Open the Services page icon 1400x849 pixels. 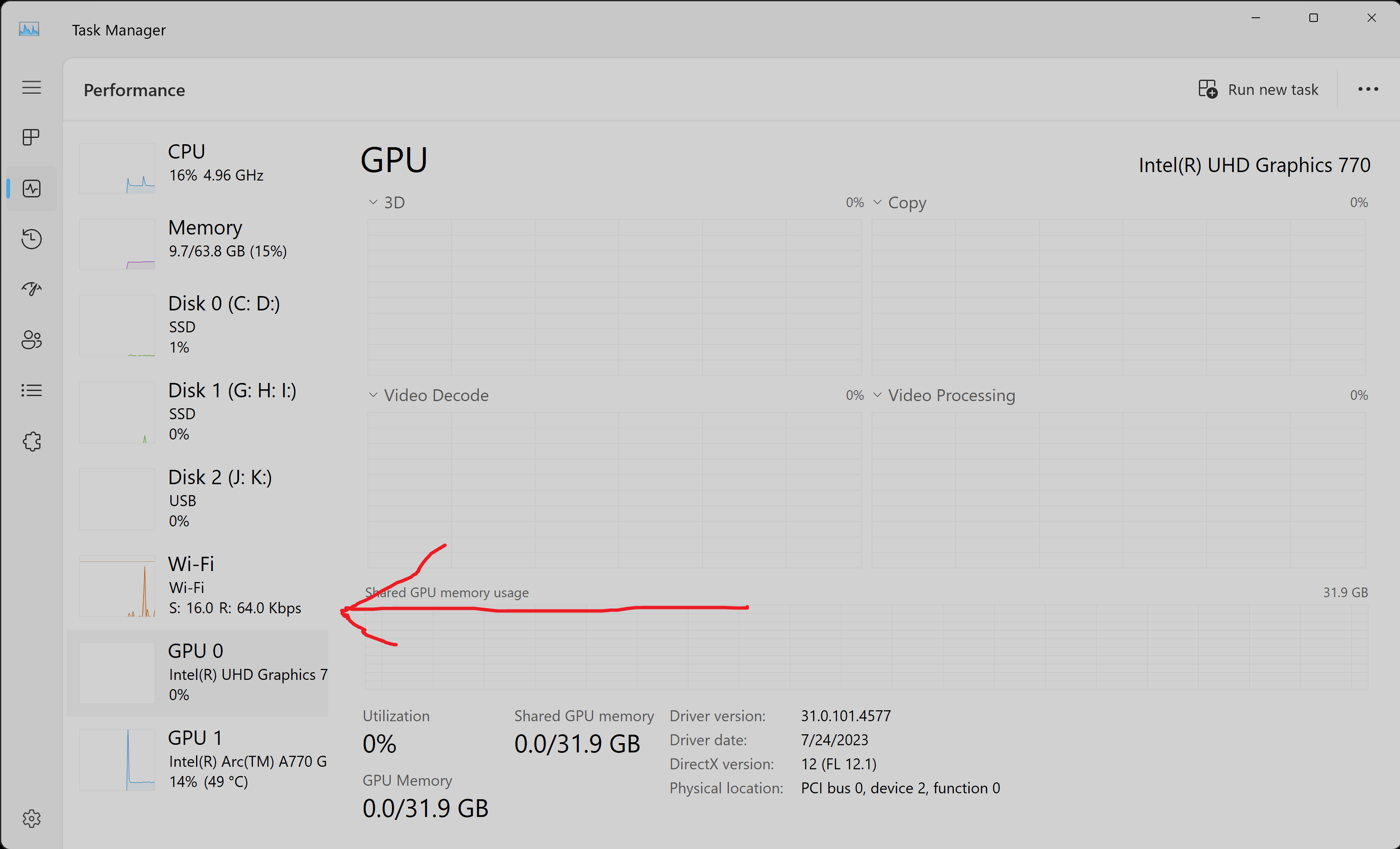click(31, 442)
